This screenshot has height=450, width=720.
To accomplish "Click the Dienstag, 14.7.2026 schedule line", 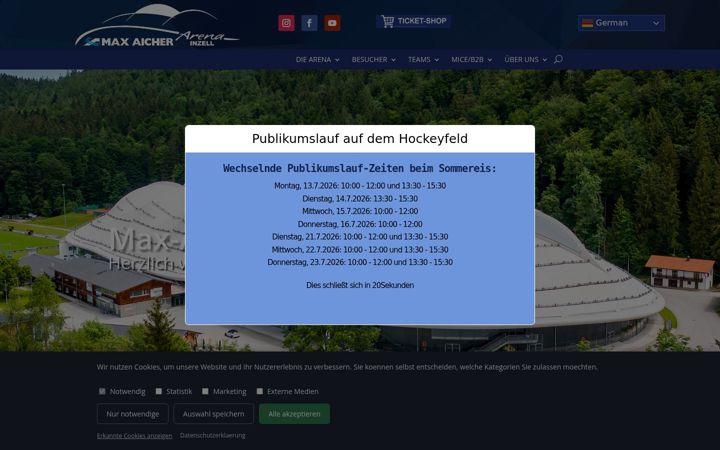I will (x=360, y=199).
